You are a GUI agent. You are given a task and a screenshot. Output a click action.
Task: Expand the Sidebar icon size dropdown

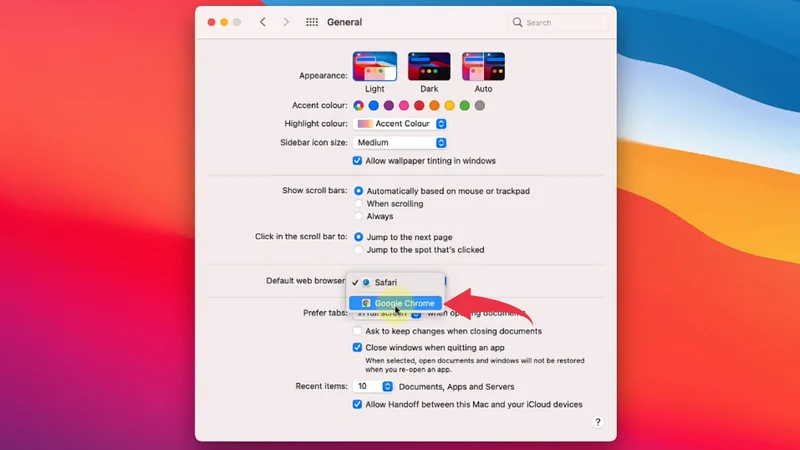401,143
